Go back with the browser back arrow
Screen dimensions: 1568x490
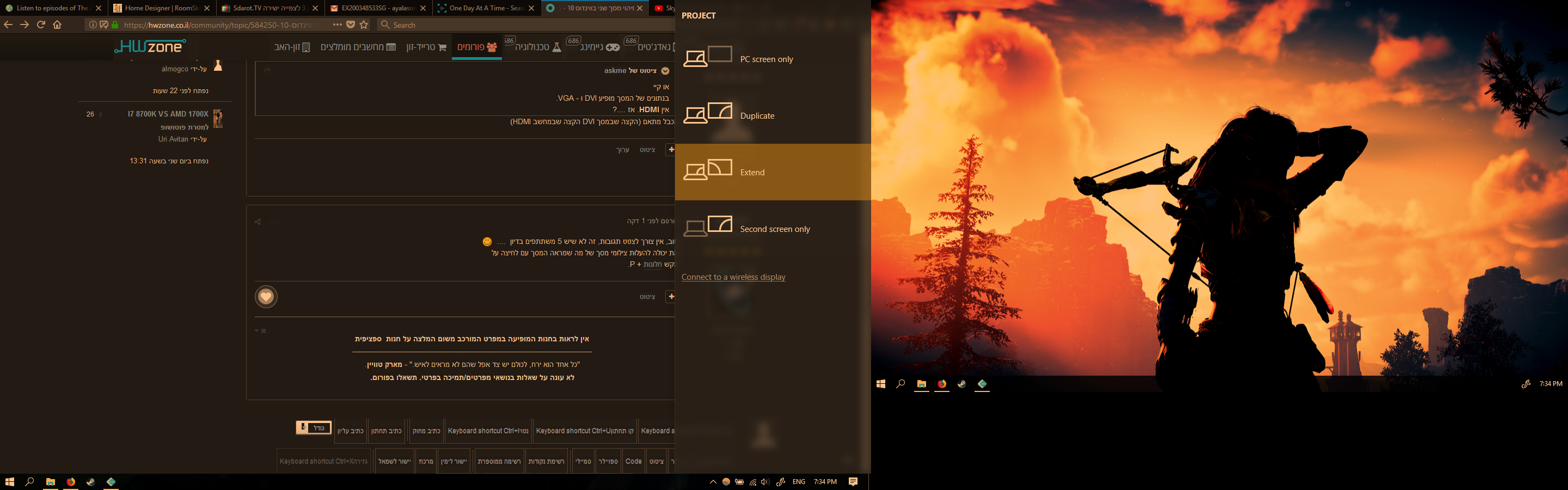tap(8, 25)
